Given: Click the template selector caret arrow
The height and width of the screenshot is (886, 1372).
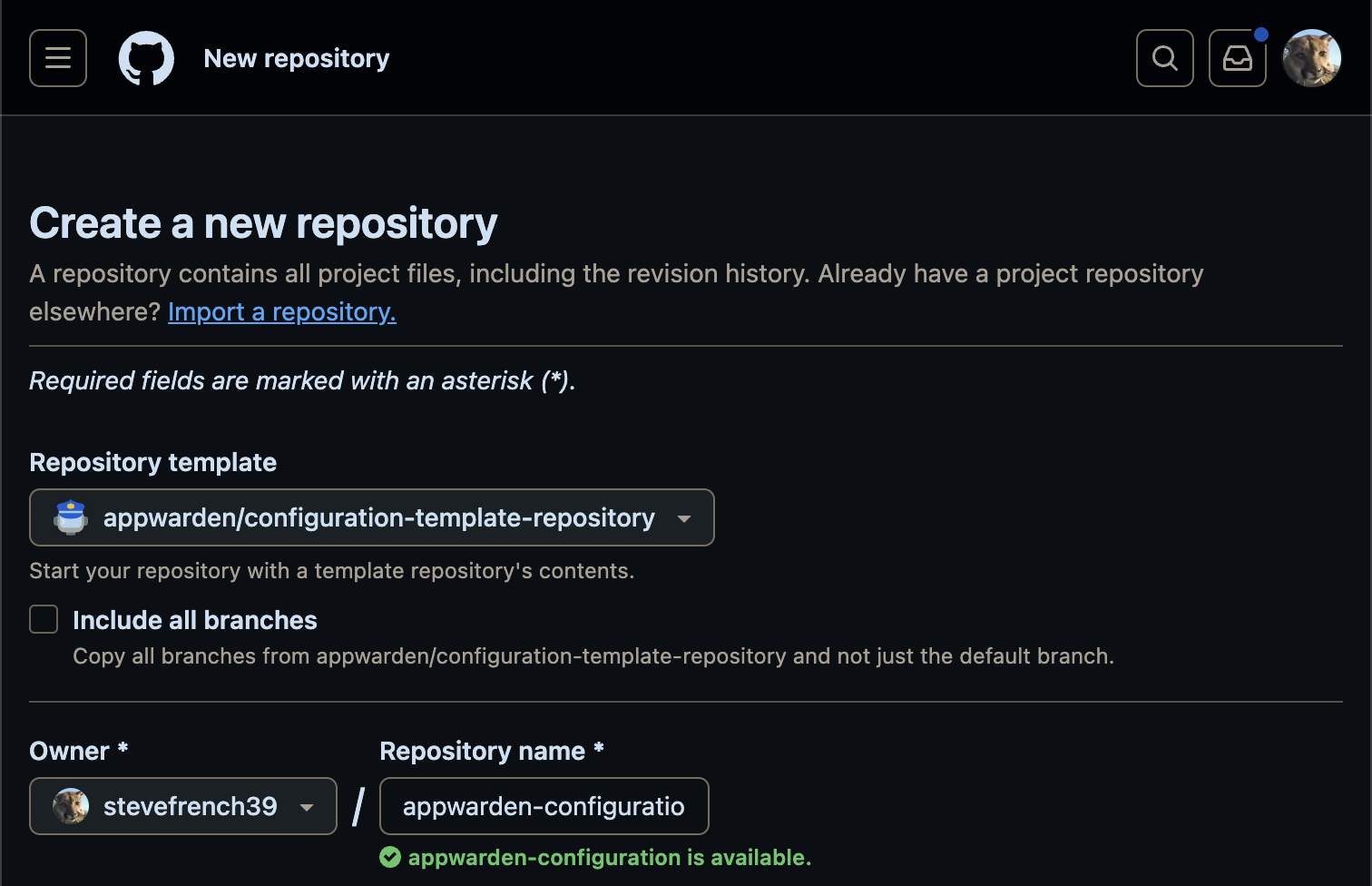Looking at the screenshot, I should point(683,517).
